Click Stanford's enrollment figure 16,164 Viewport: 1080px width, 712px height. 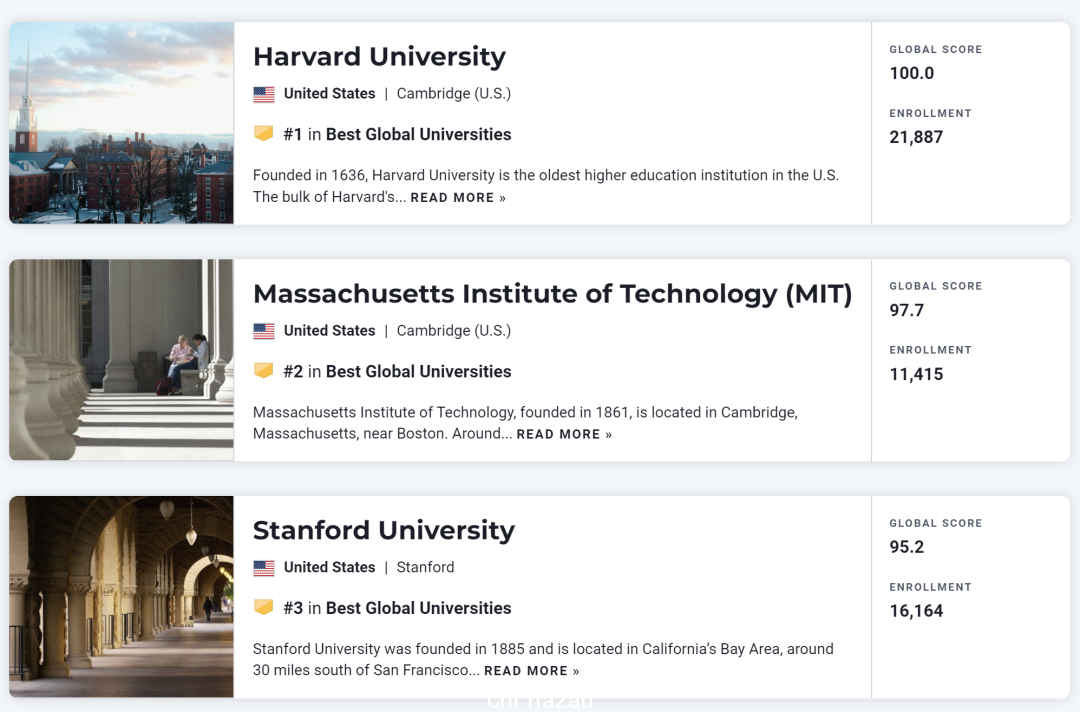(x=916, y=611)
